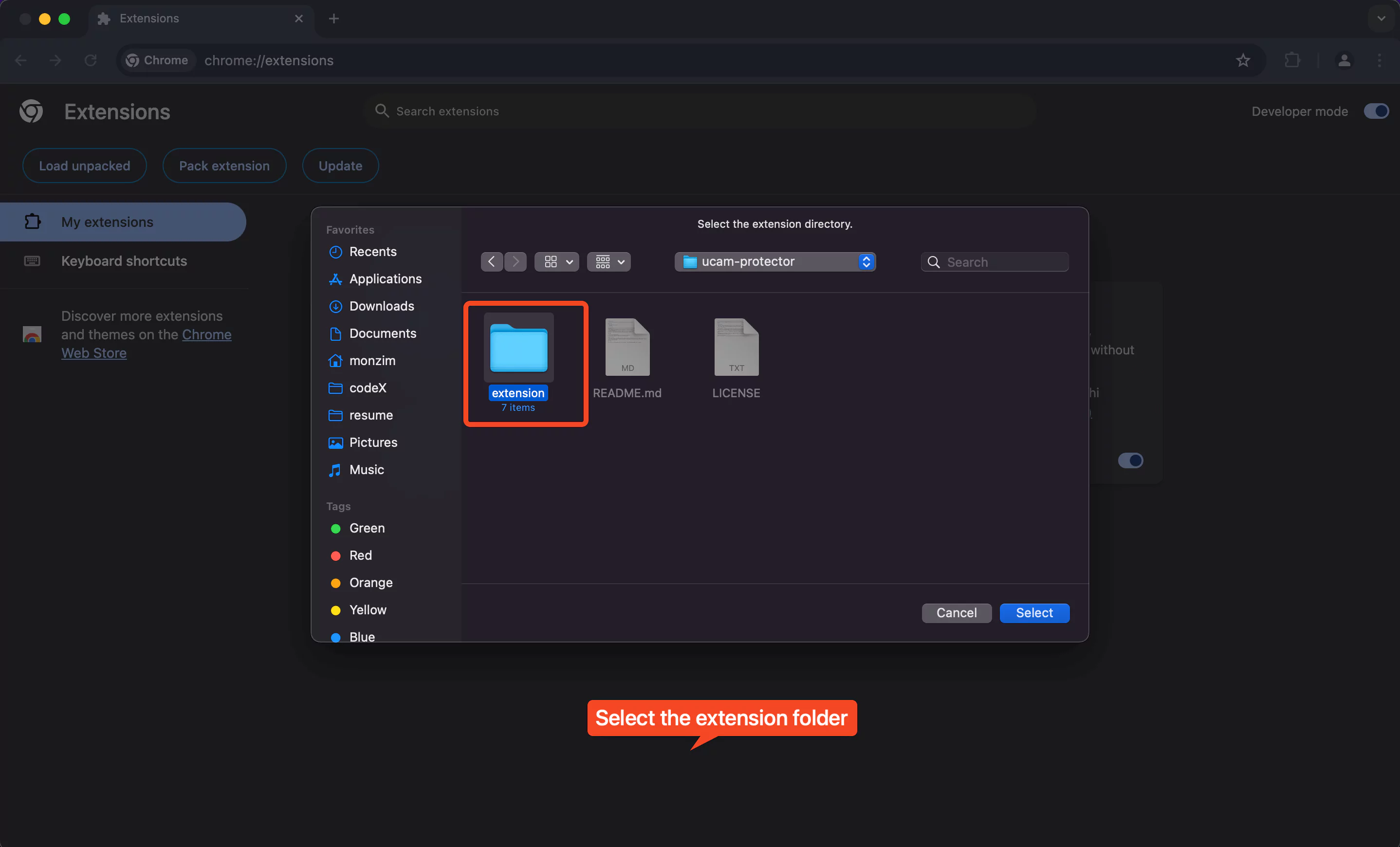Click the Red tag swatch
The width and height of the screenshot is (1400, 847).
pos(336,555)
